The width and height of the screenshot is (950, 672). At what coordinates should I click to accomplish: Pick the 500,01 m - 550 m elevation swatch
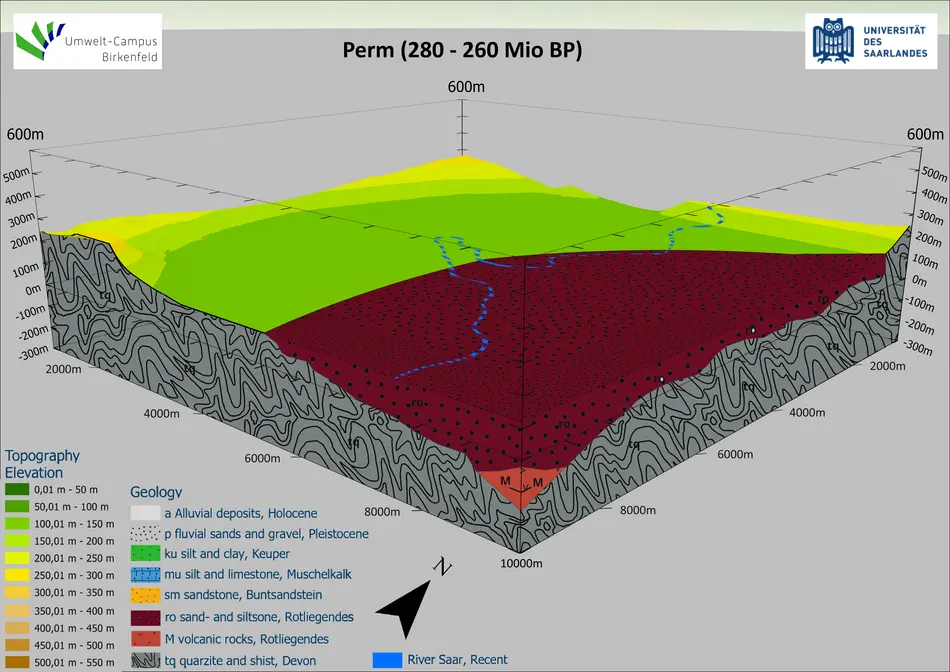(18, 664)
